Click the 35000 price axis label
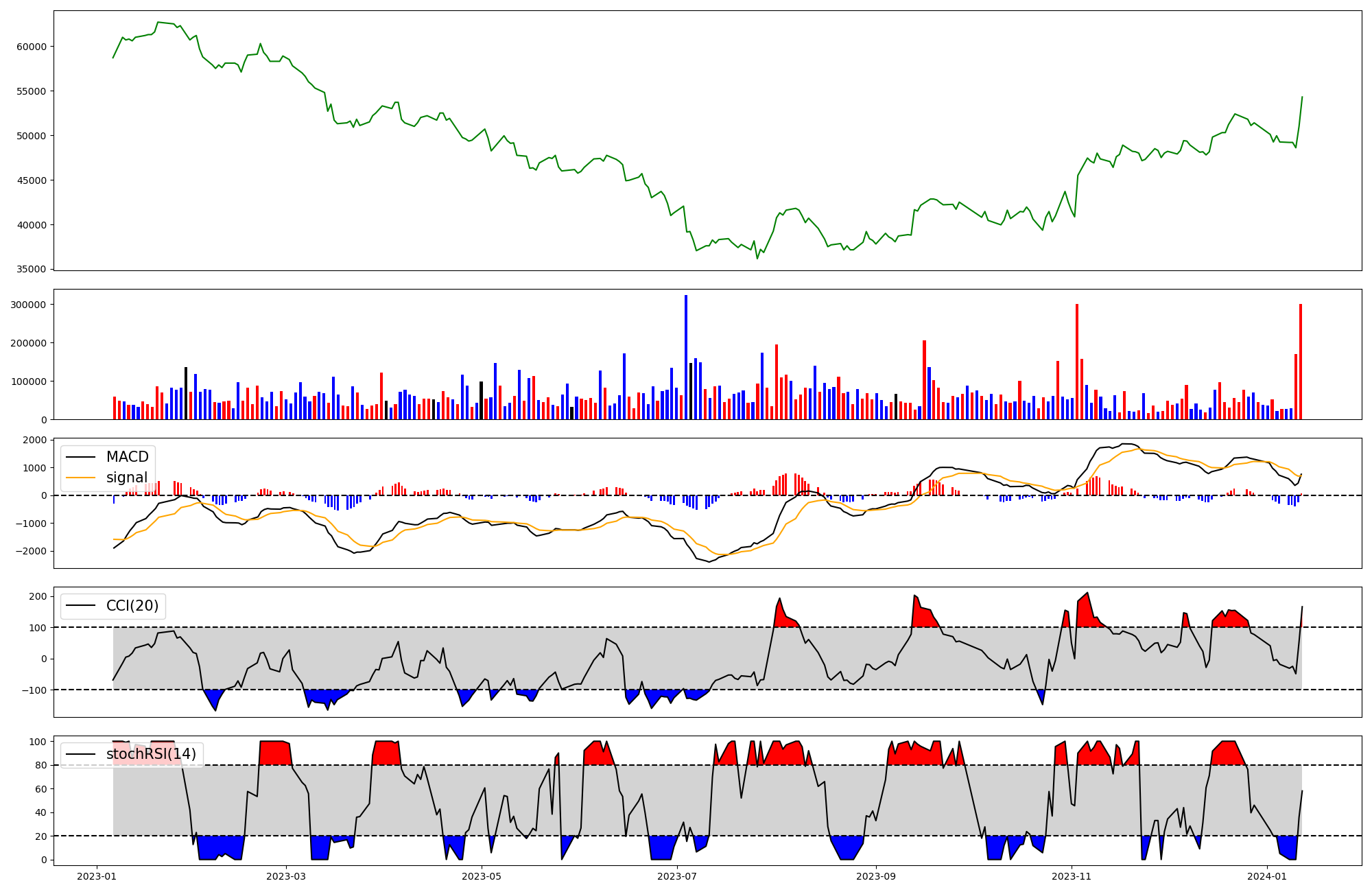The image size is (1372, 892). click(31, 269)
